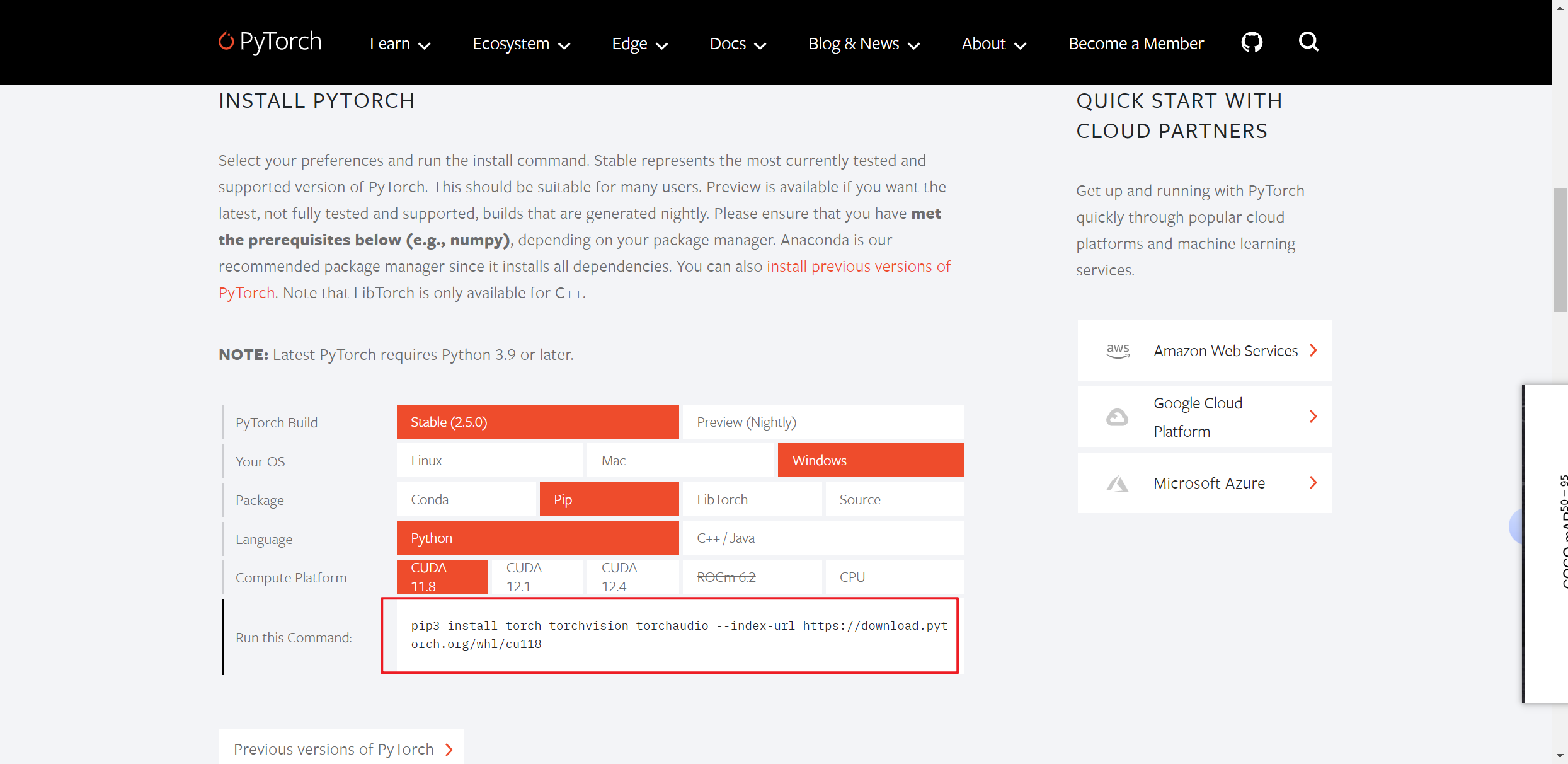The image size is (1568, 764).
Task: Click the page vertical scrollbar thumb
Action: point(1560,250)
